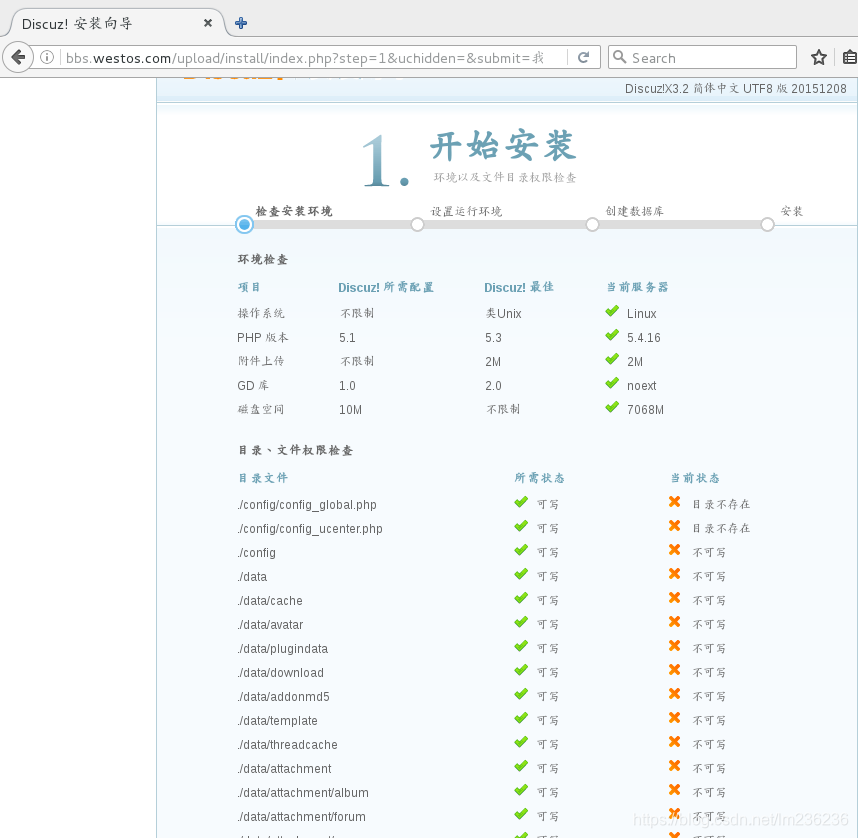Open a new tab with the plus icon

[x=241, y=23]
